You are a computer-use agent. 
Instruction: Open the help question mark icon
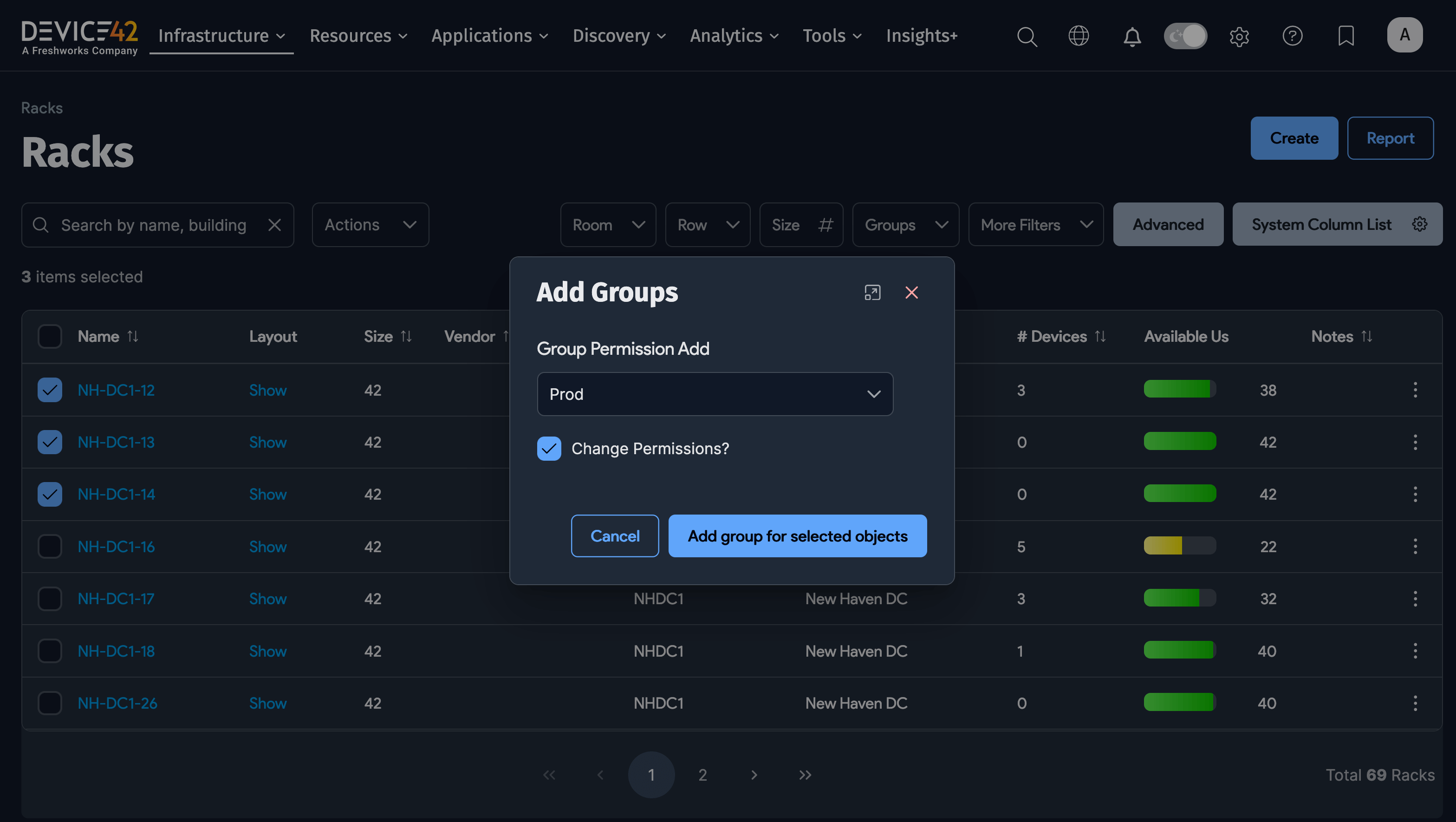tap(1293, 36)
